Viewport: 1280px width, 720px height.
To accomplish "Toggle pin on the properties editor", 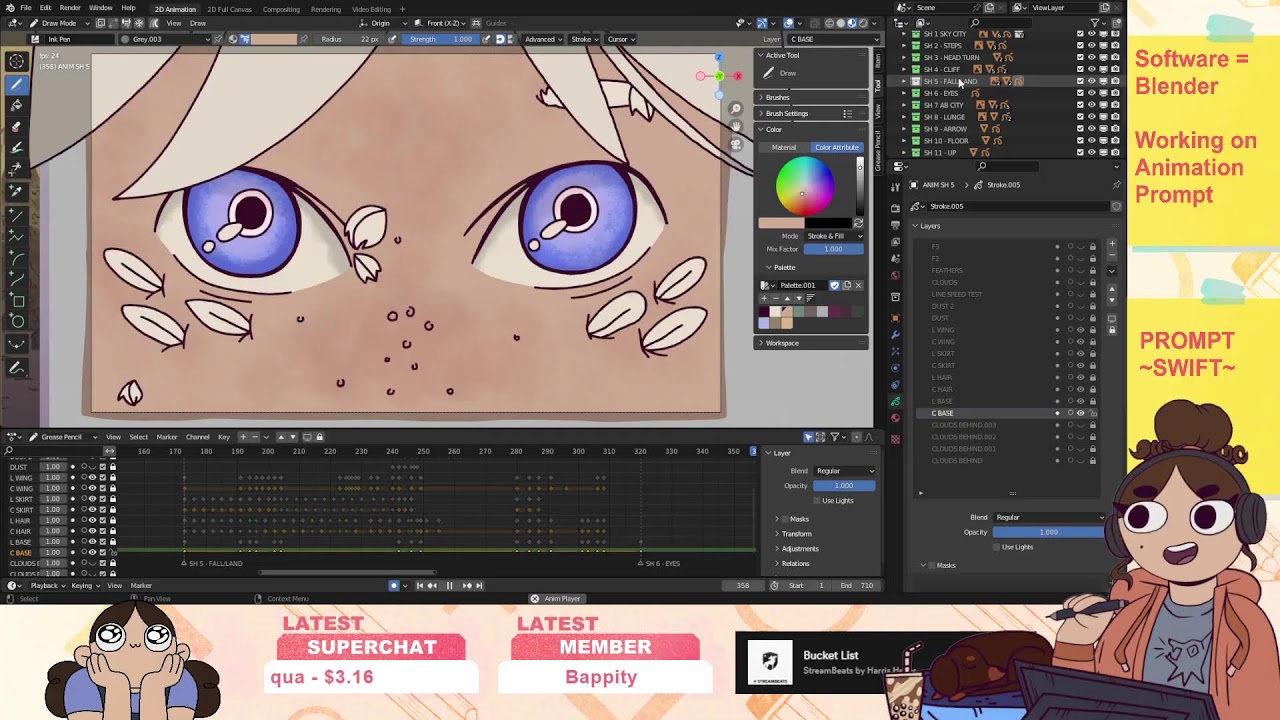I will tap(1116, 185).
